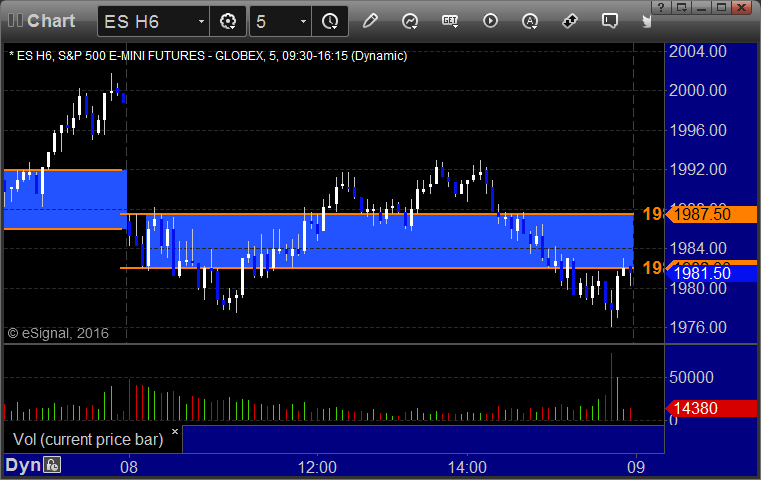This screenshot has width=761, height=480.
Task: Grab the window grip beside Chart title
Action: (x=15, y=21)
